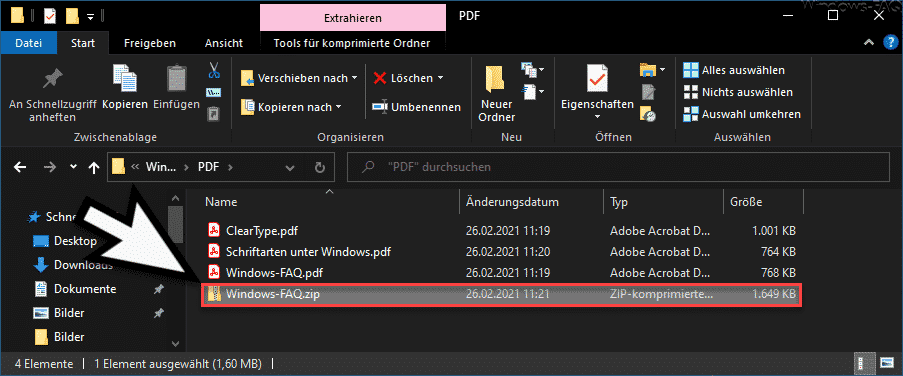Open the recent locations dropdown beside forward arrow

pyautogui.click(x=73, y=167)
